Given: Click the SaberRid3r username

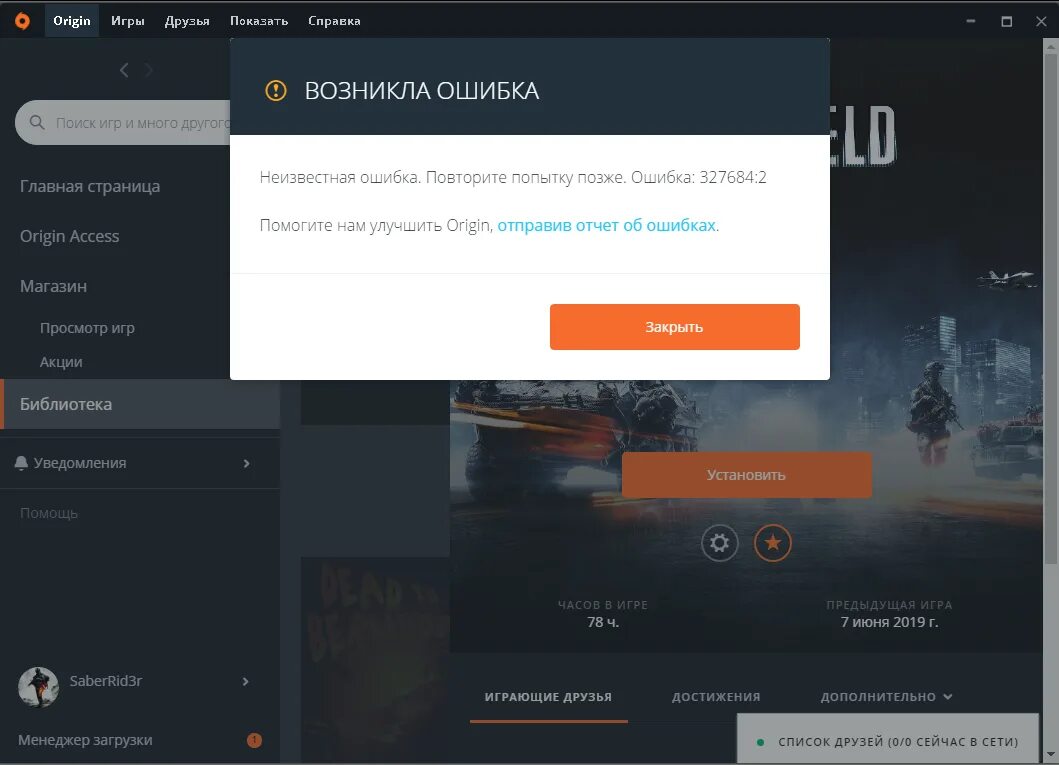Looking at the screenshot, I should point(105,681).
